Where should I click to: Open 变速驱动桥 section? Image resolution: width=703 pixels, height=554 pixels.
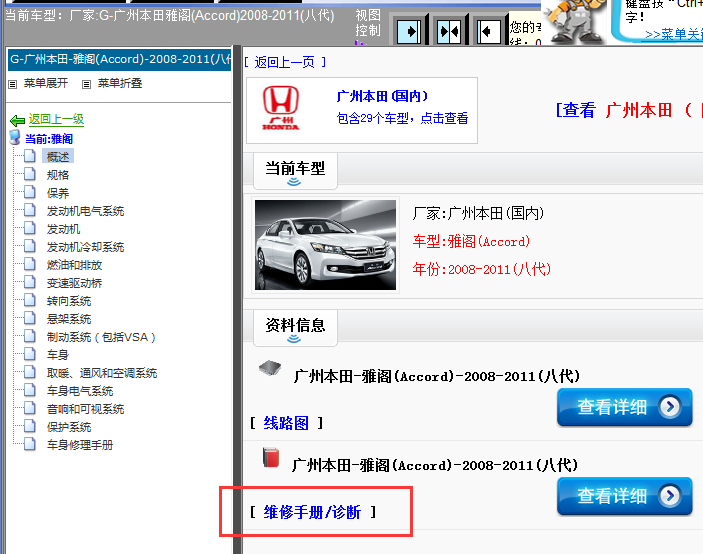74,283
